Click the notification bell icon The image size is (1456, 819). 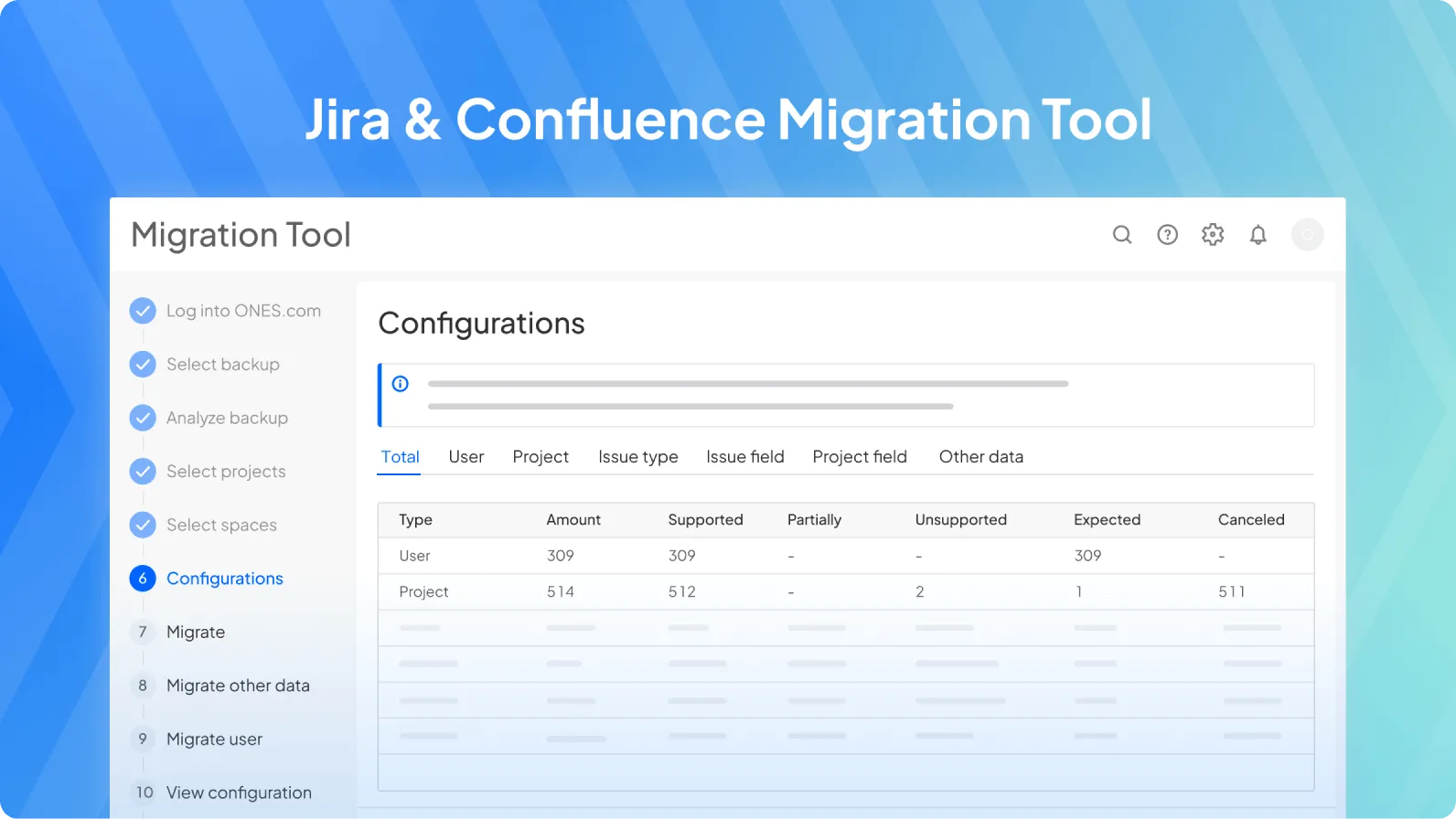click(x=1258, y=235)
